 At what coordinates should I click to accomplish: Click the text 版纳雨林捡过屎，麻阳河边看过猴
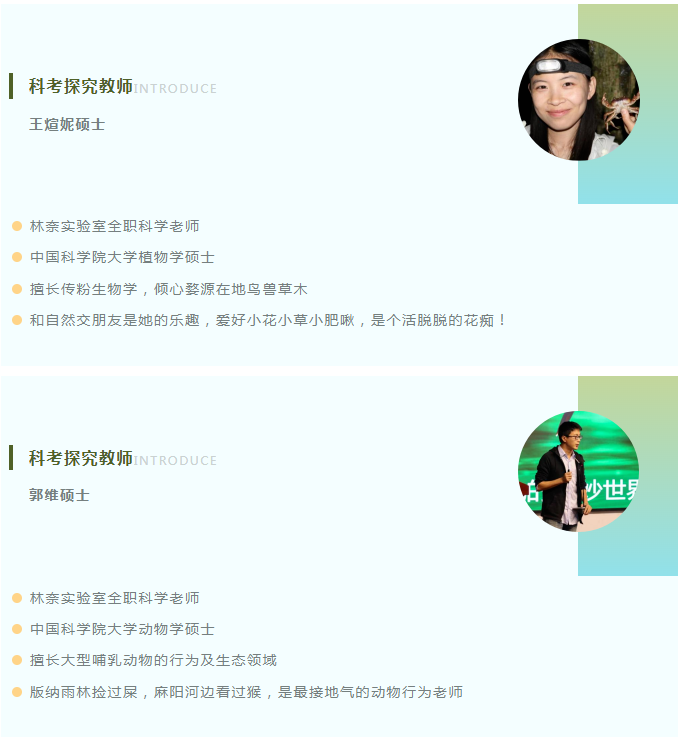[146, 692]
